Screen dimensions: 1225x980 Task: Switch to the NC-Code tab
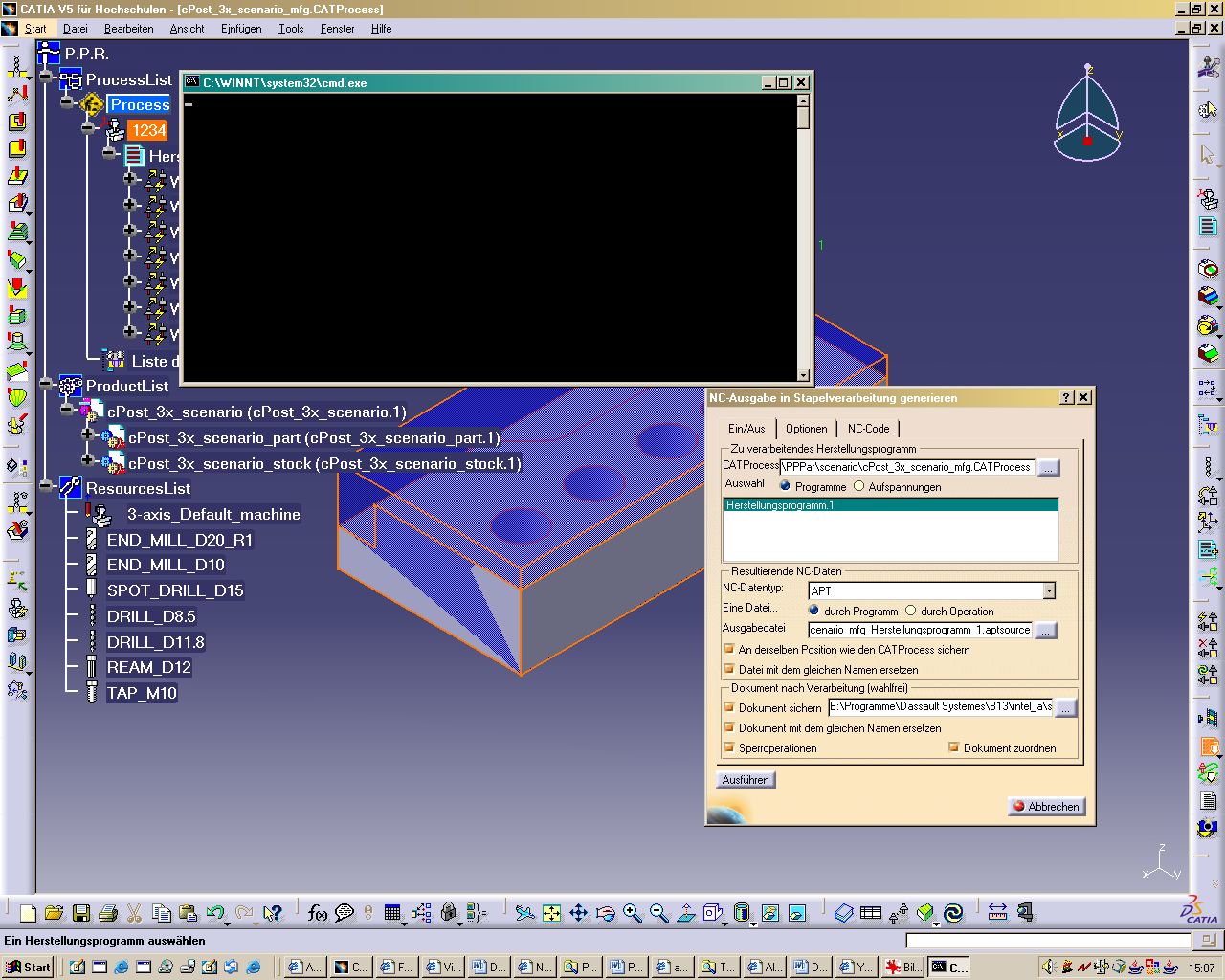click(868, 429)
